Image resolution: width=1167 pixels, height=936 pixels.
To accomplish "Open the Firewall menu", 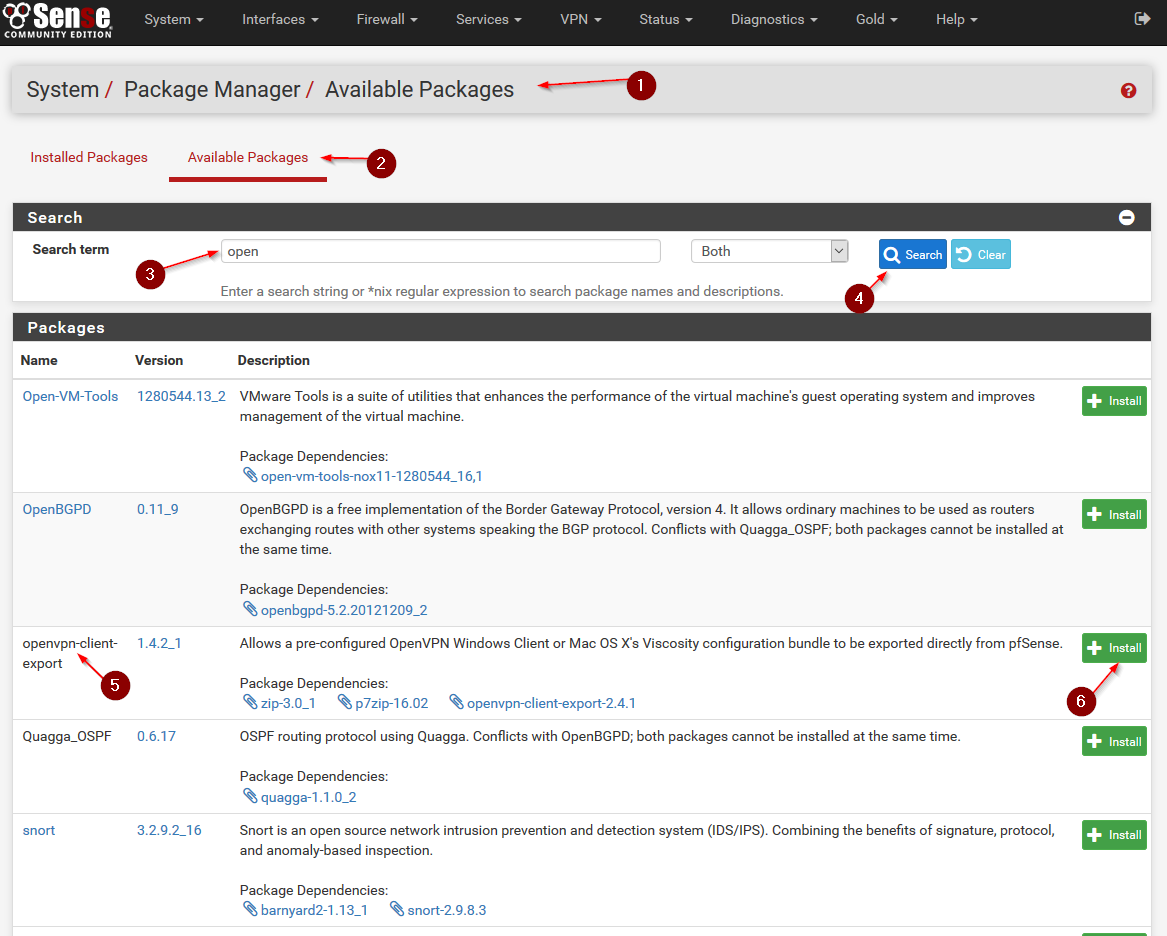I will [386, 19].
